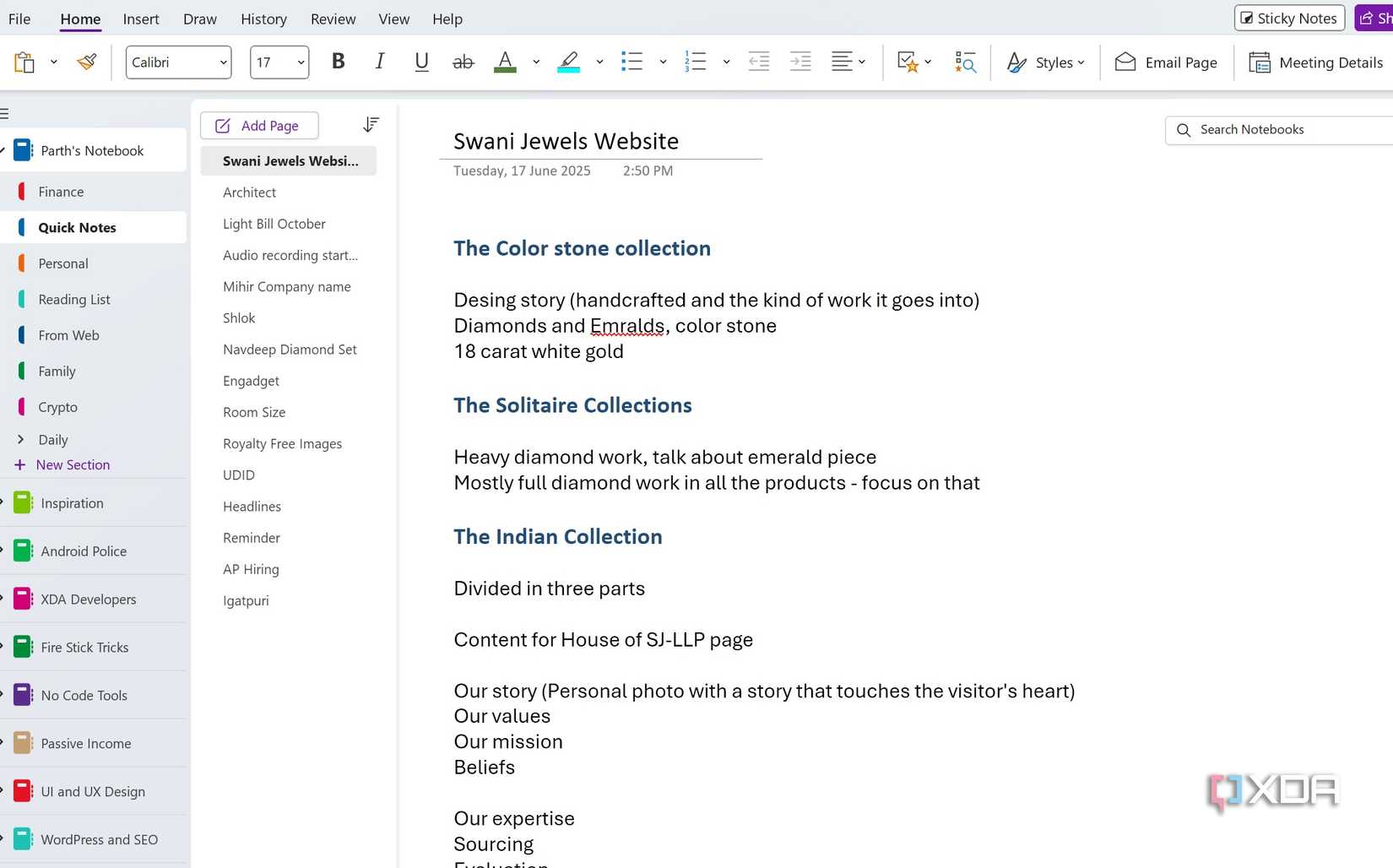The width and height of the screenshot is (1393, 868).
Task: Apply bold formatting
Action: click(338, 61)
